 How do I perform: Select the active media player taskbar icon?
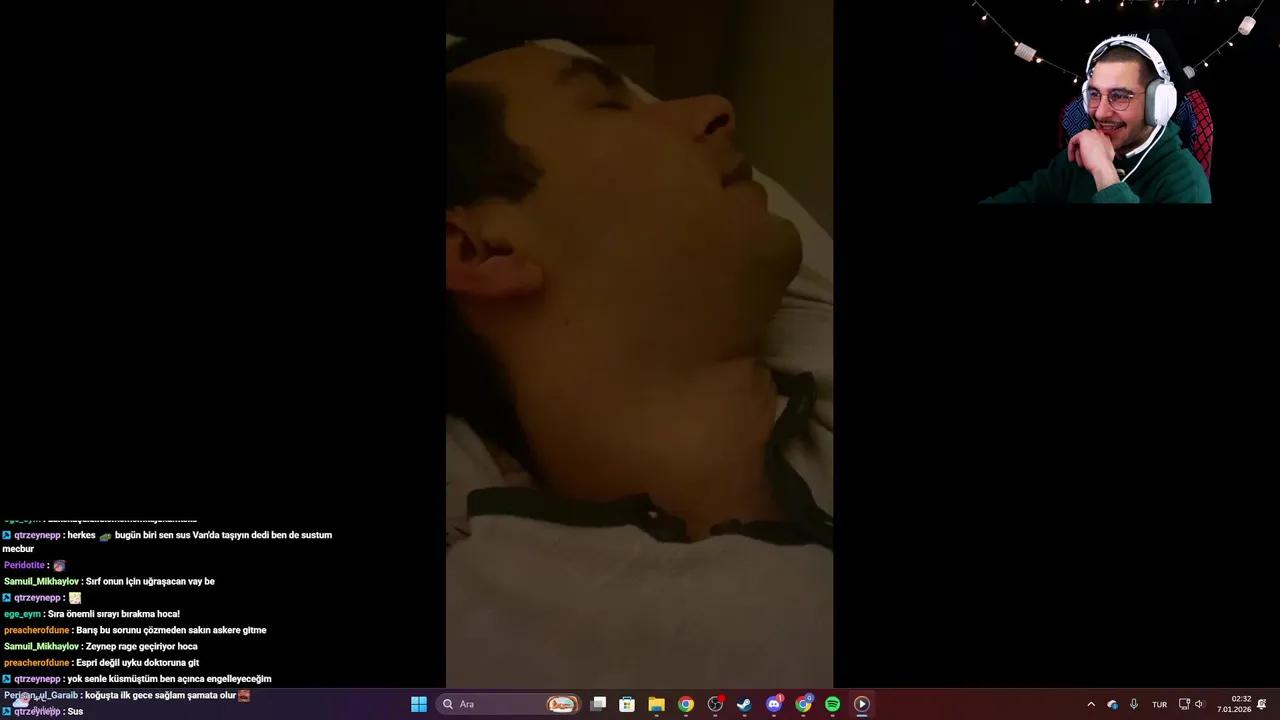(x=861, y=704)
